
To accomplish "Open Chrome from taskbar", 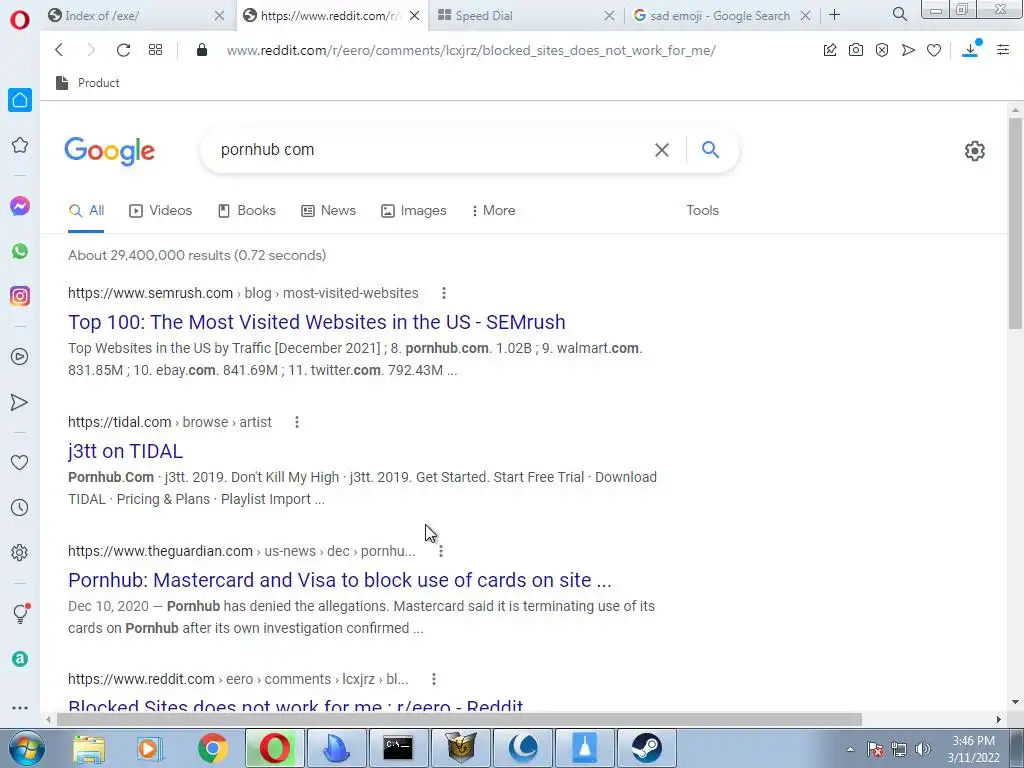I will tap(213, 748).
